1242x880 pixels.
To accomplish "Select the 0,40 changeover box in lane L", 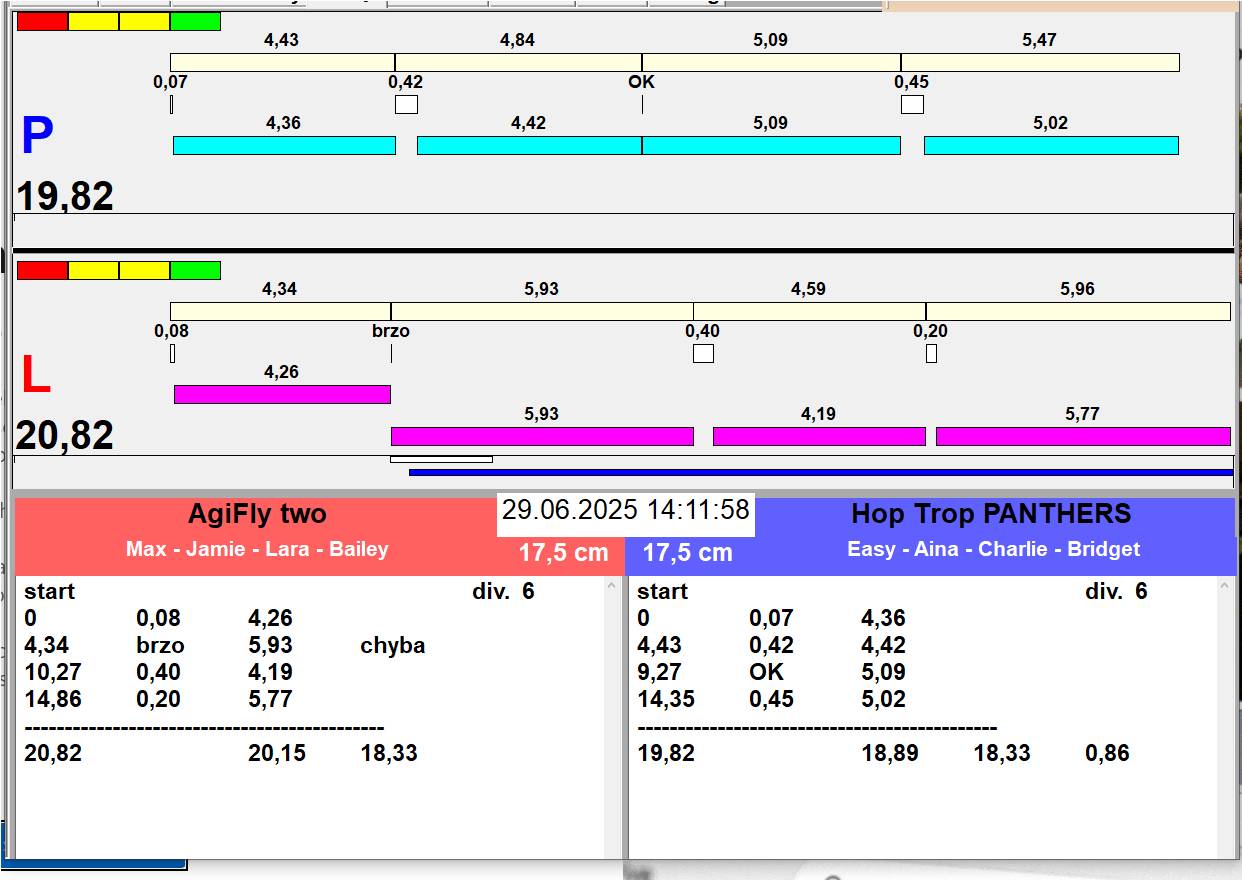I will pyautogui.click(x=703, y=353).
